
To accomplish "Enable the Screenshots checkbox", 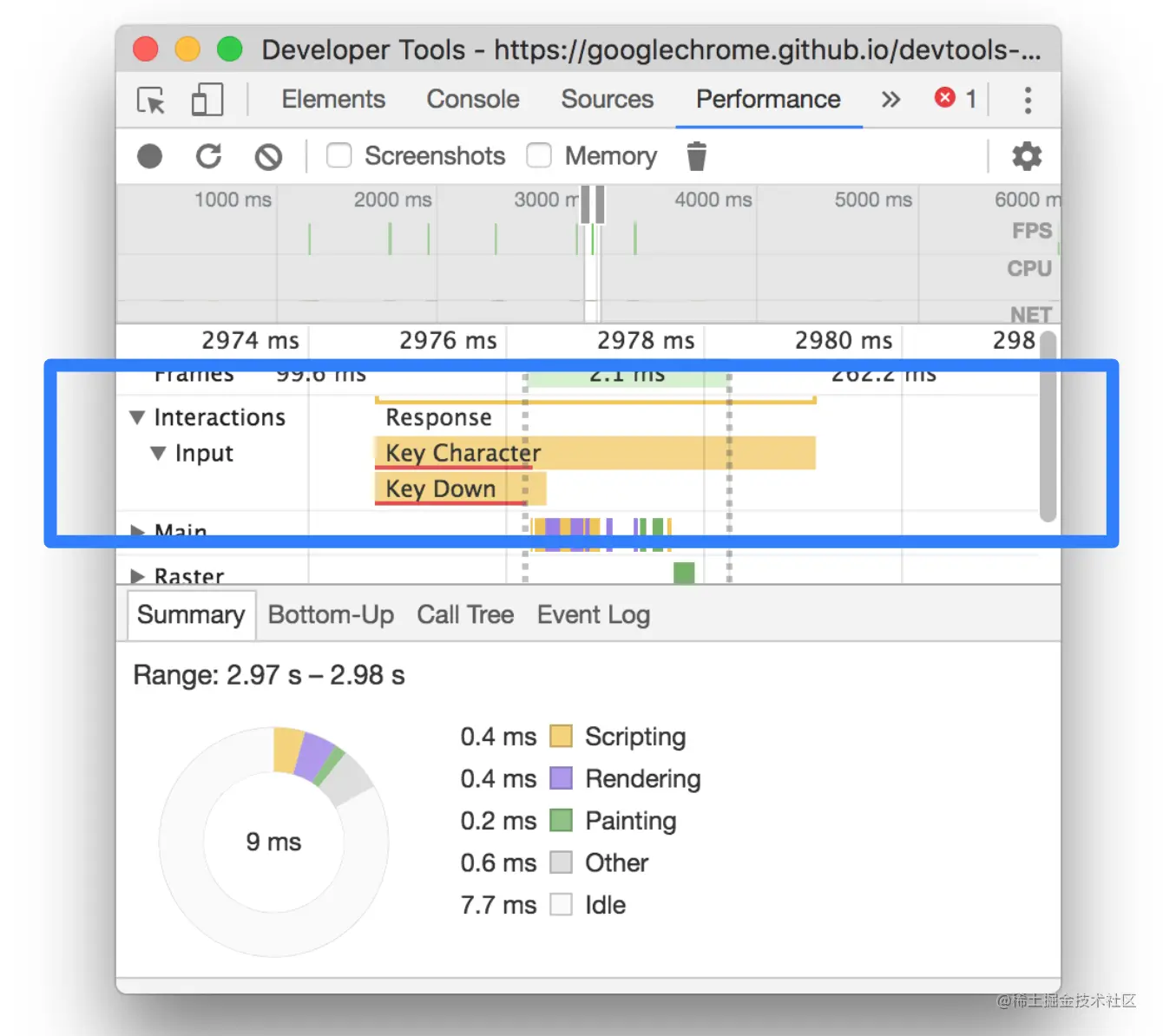I will 338,156.
